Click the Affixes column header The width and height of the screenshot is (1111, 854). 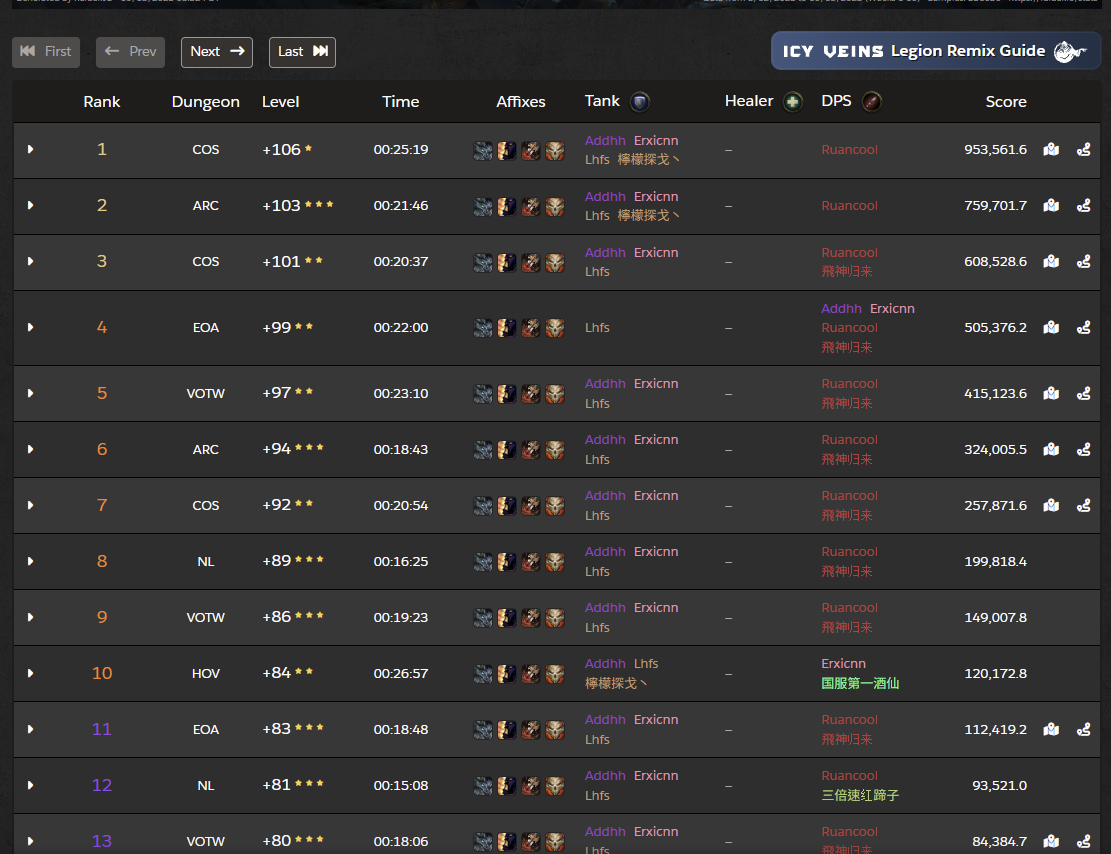click(x=521, y=102)
